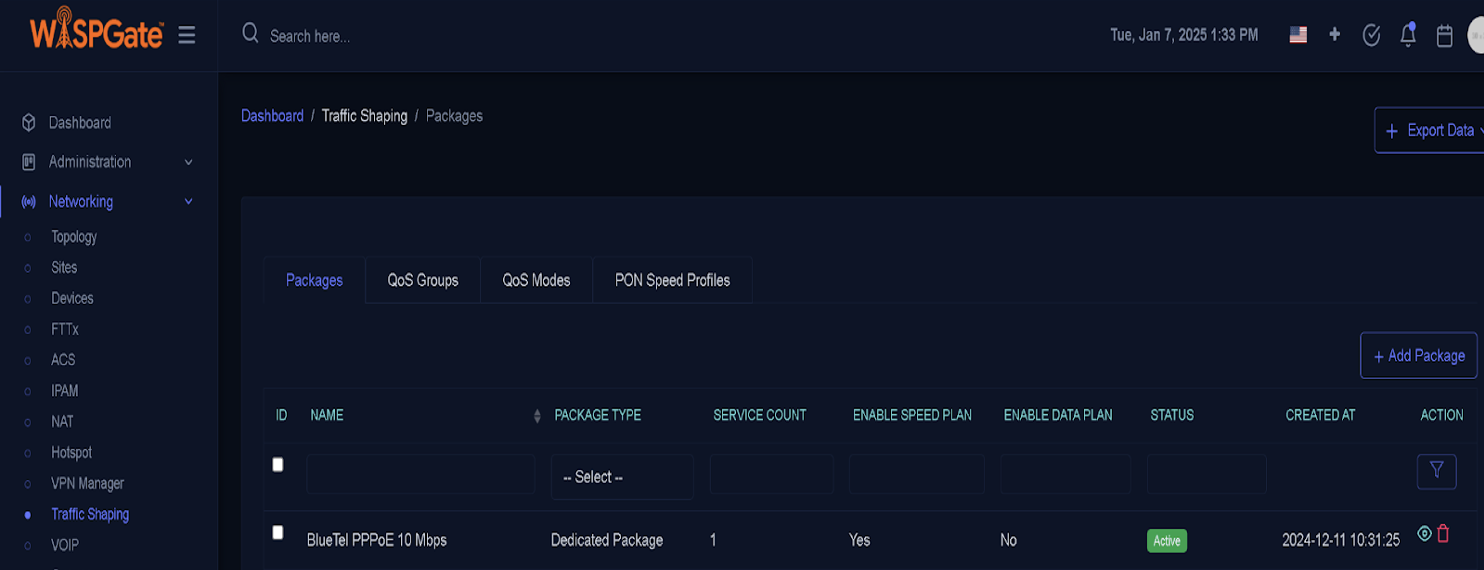Switch to the QoS Groups tab
This screenshot has height=570, width=1484.
(x=422, y=280)
